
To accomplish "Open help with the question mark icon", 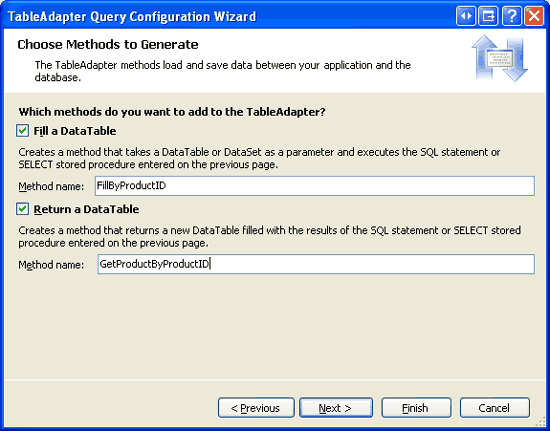I will [511, 16].
